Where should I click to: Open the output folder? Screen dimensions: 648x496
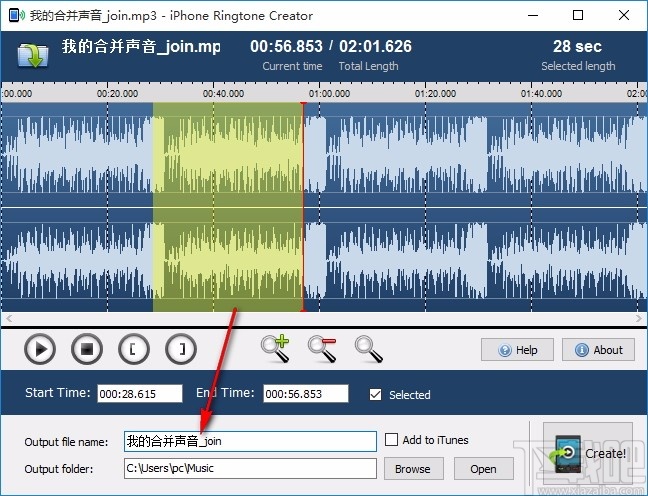(x=484, y=469)
